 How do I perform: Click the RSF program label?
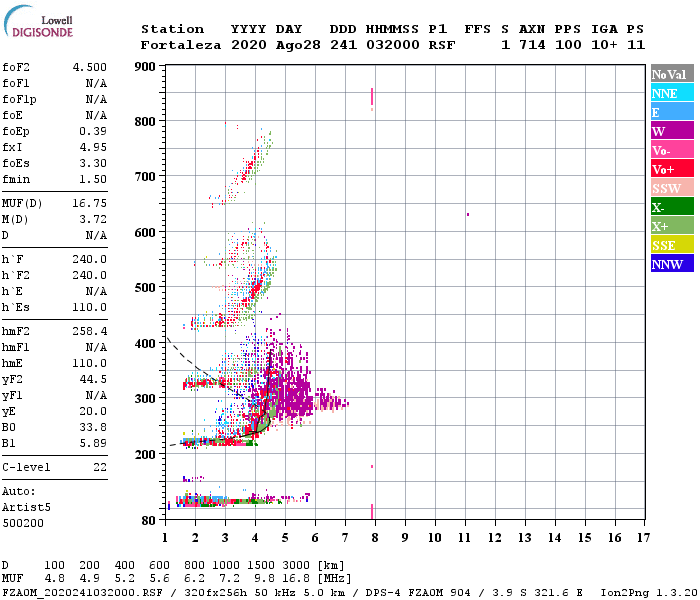coord(442,45)
